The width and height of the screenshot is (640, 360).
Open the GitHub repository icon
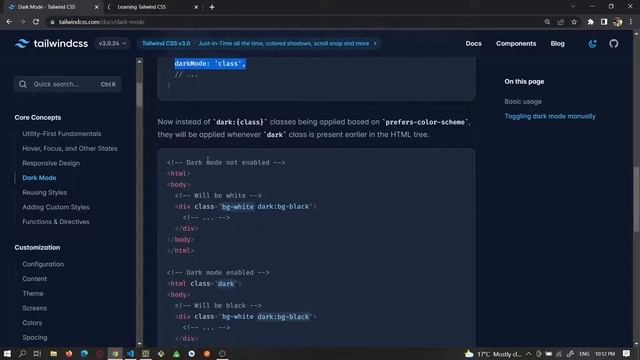pyautogui.click(x=613, y=44)
